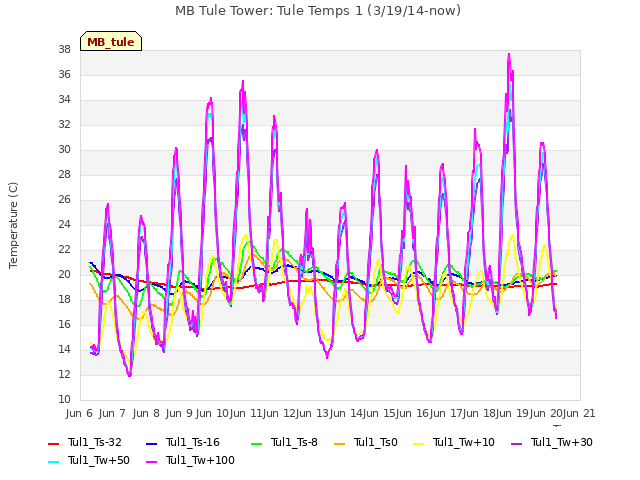Click the 28 y-axis tick label
This screenshot has width=640, height=480.
[64, 174]
